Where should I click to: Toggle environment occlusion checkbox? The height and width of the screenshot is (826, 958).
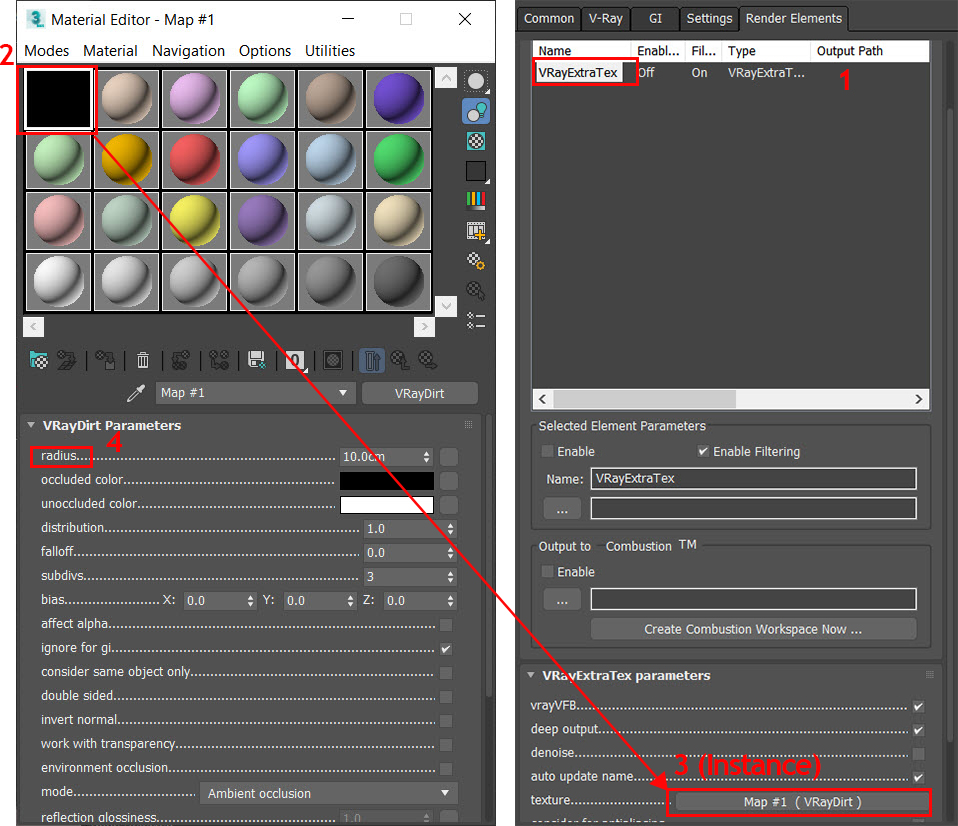click(446, 769)
